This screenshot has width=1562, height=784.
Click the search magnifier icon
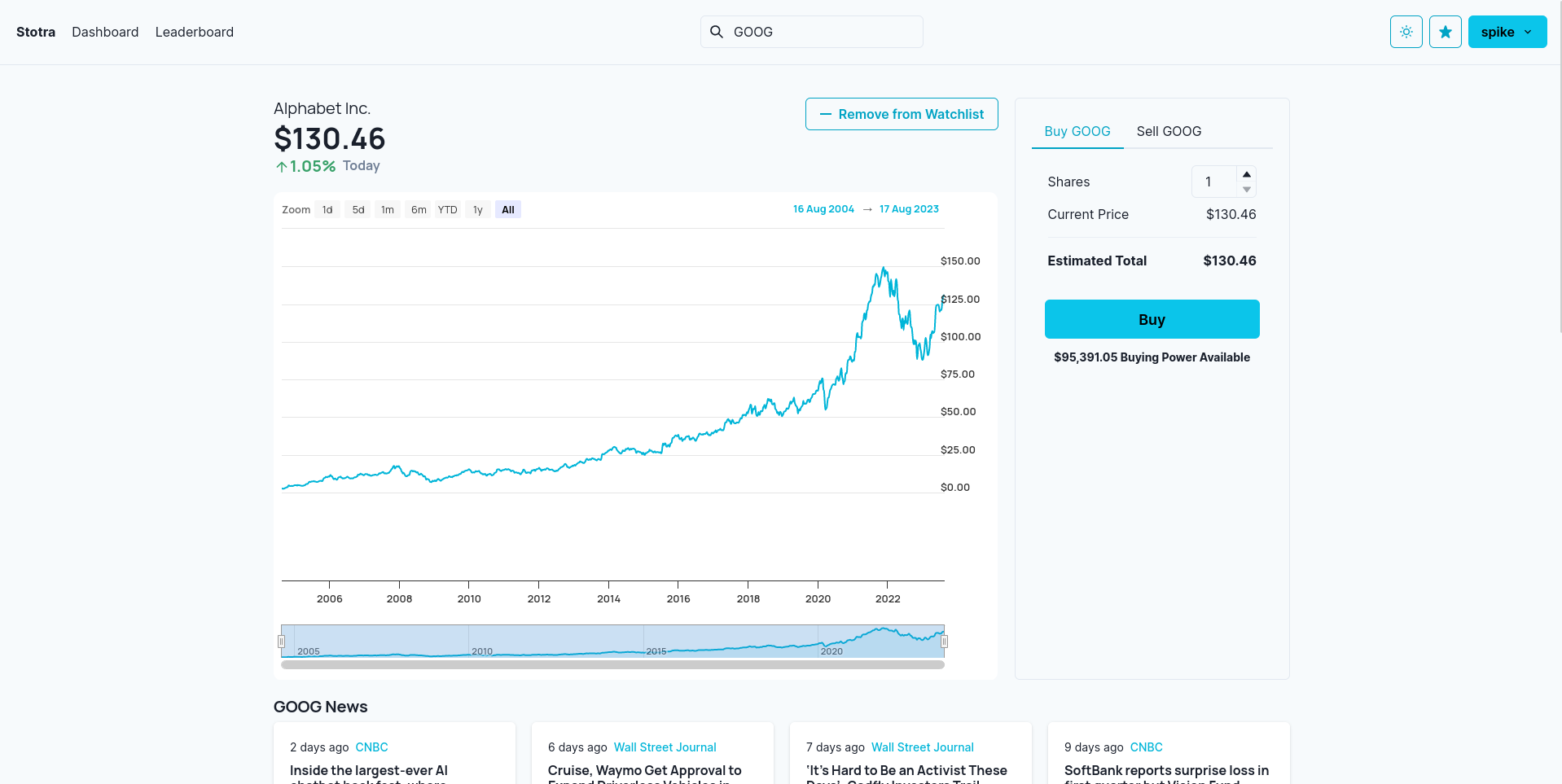click(x=717, y=32)
